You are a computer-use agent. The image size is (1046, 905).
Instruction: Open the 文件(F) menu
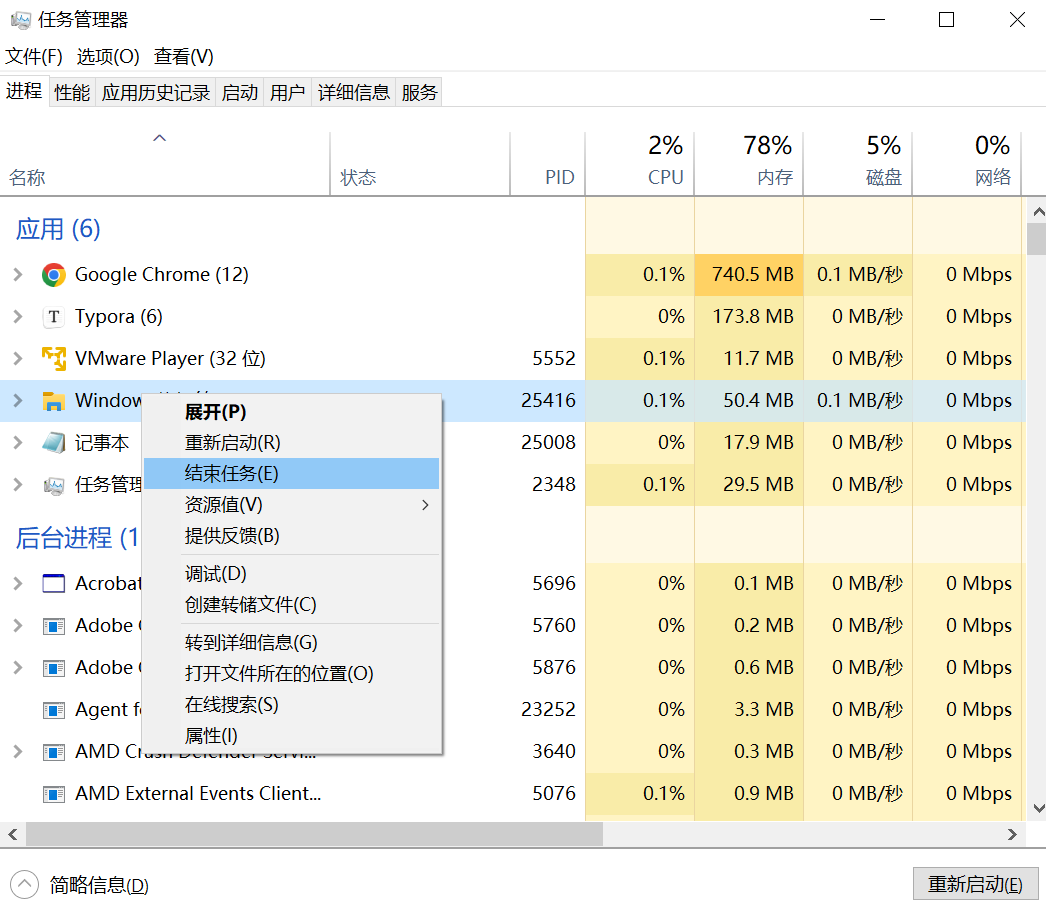pos(34,57)
